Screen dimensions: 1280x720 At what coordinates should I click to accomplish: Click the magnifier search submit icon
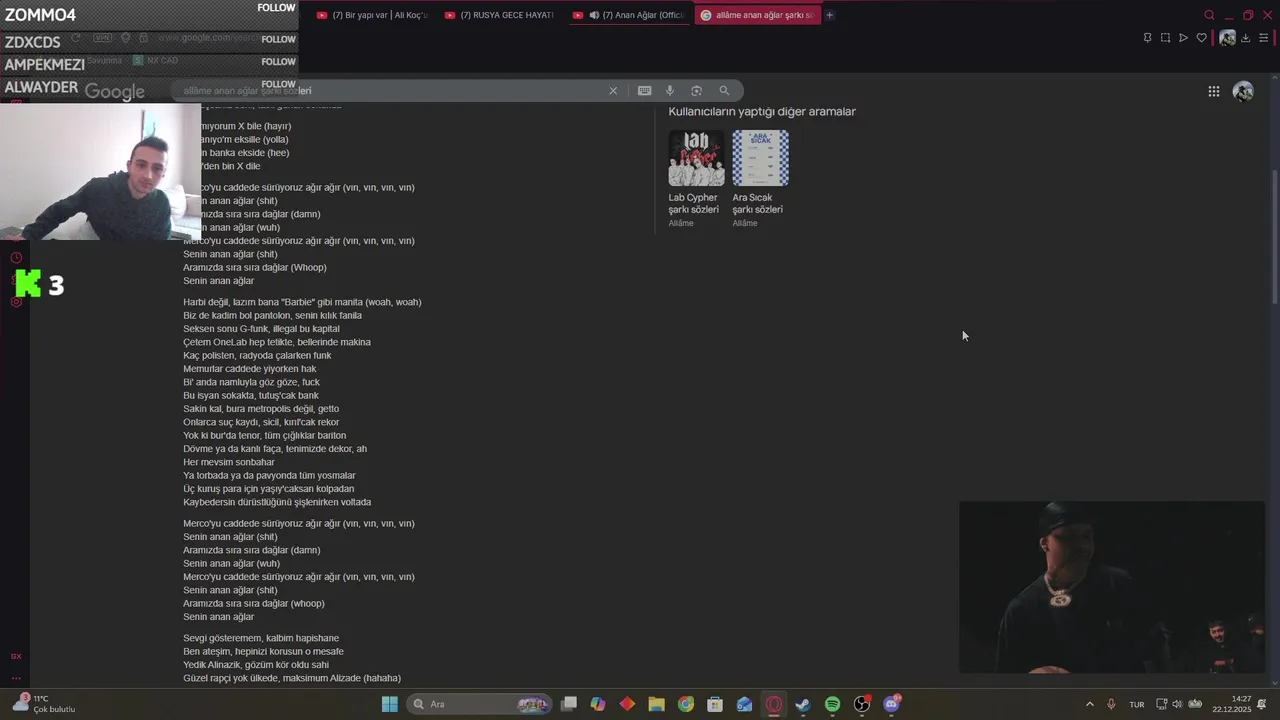pyautogui.click(x=724, y=91)
